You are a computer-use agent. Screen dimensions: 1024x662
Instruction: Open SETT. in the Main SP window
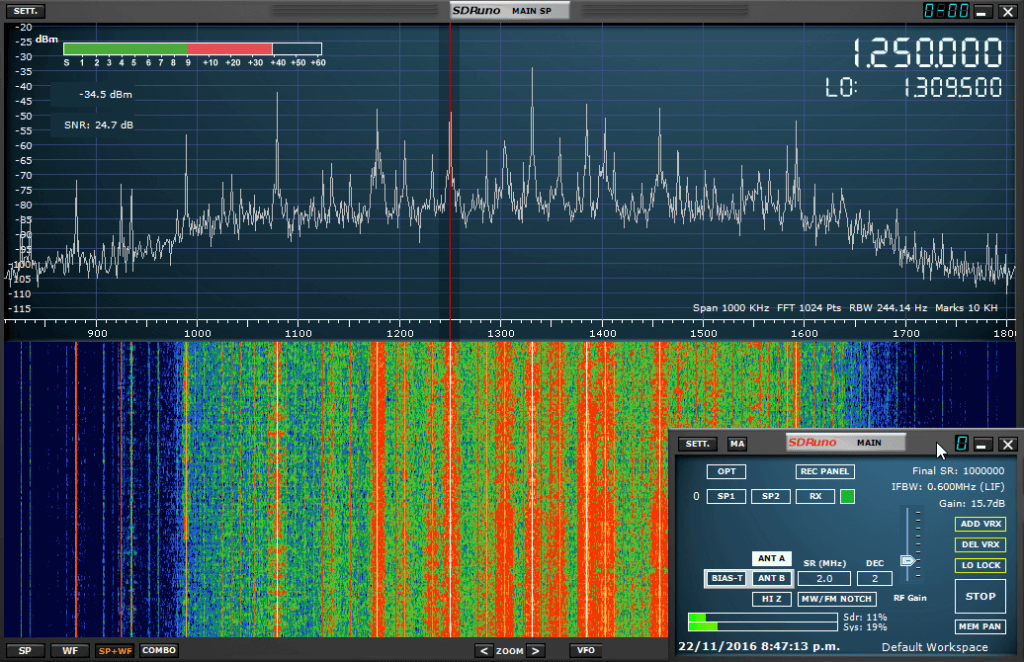pyautogui.click(x=24, y=11)
